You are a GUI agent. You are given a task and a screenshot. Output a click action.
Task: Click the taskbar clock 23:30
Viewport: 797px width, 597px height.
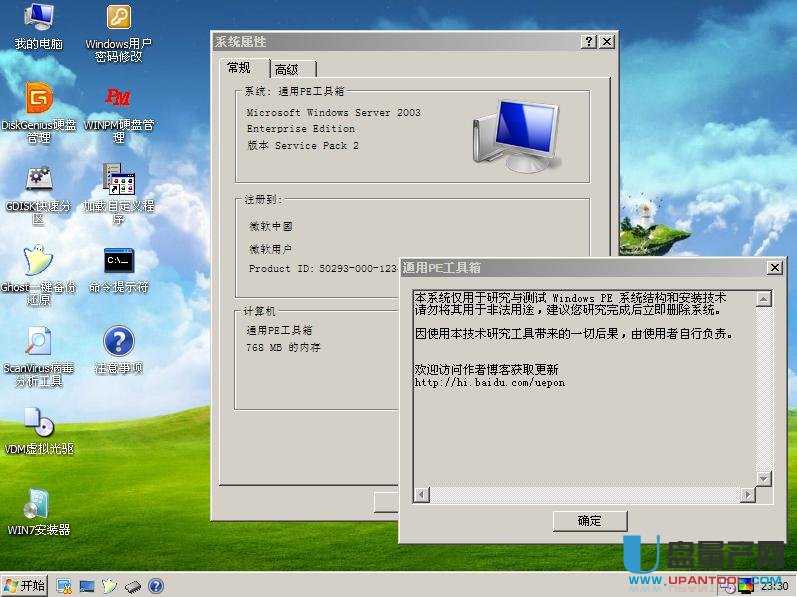pos(775,587)
